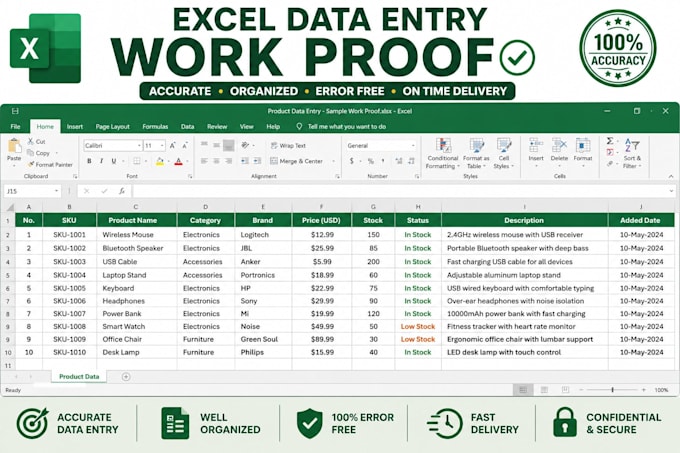Screen dimensions: 680x453
Task: Switch to the Page Layout ribbon tab
Action: [112, 127]
